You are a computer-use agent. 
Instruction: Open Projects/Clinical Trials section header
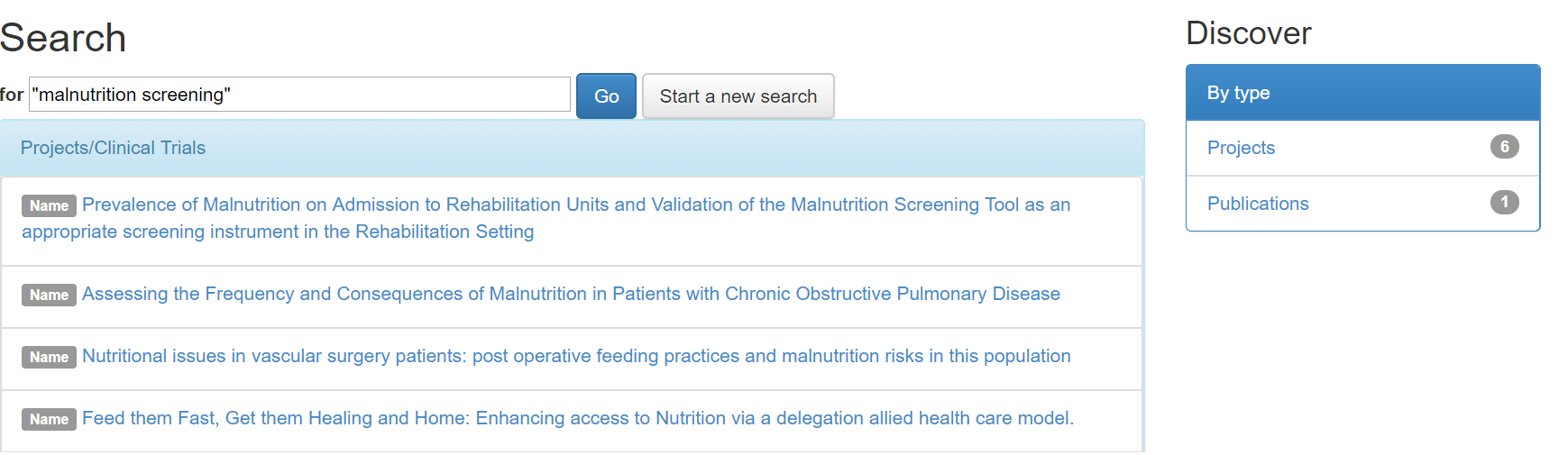113,148
